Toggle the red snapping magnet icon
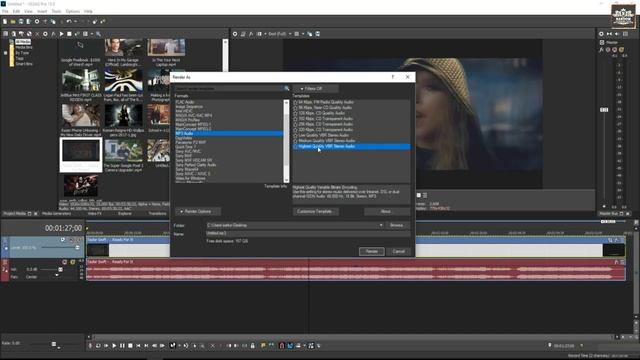Viewport: 640px width, 360px height. (x=282, y=346)
